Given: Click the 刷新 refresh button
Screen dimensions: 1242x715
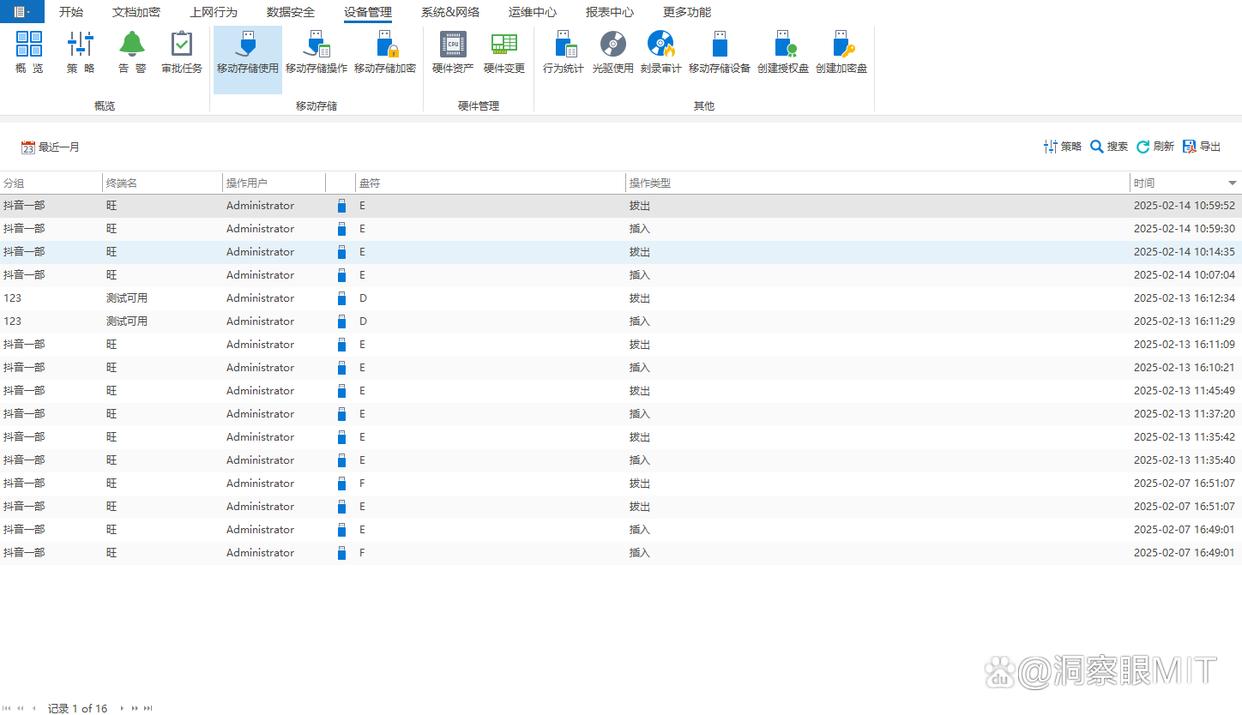Looking at the screenshot, I should (x=1155, y=146).
